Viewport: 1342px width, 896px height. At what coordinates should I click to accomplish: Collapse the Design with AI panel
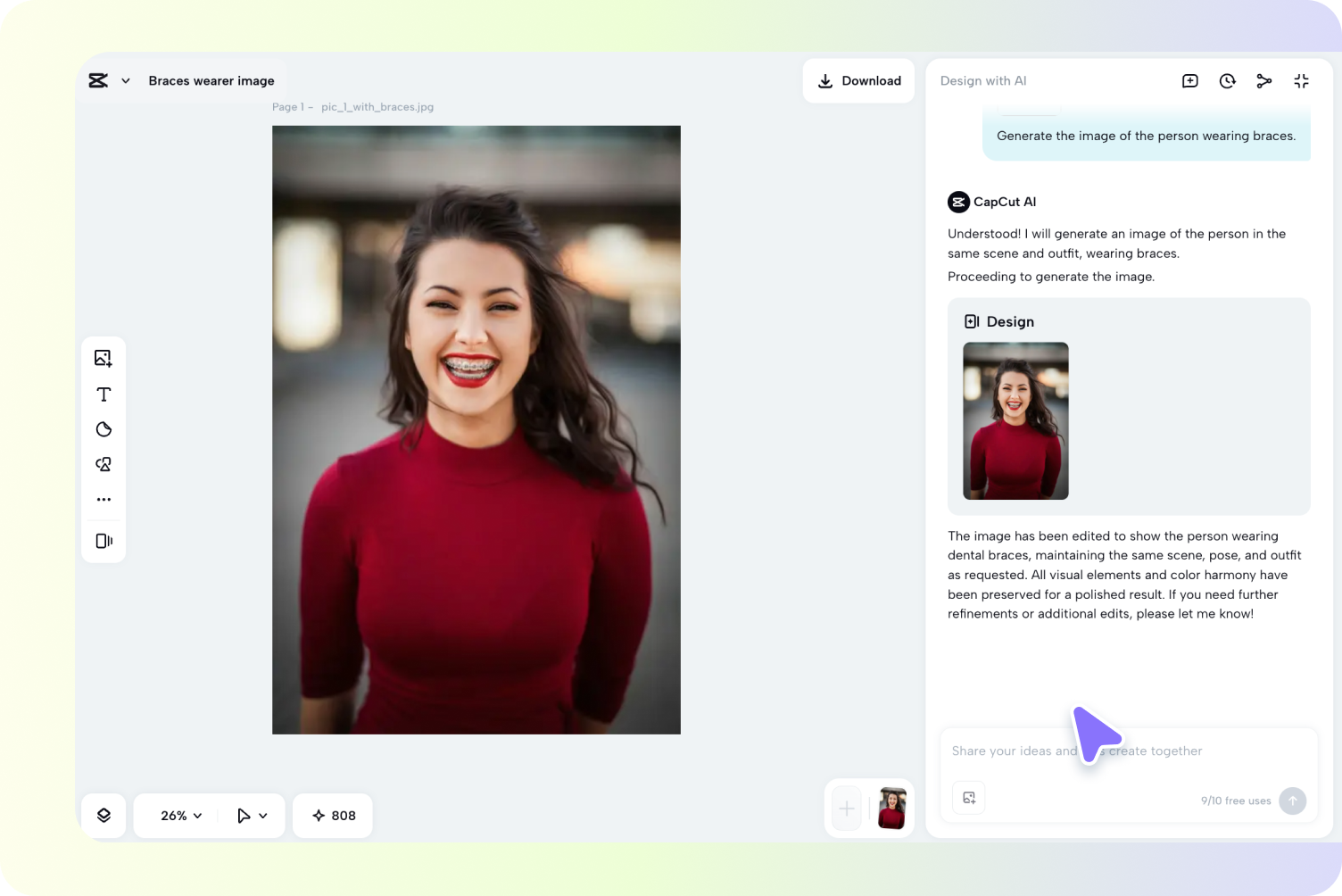[1301, 80]
